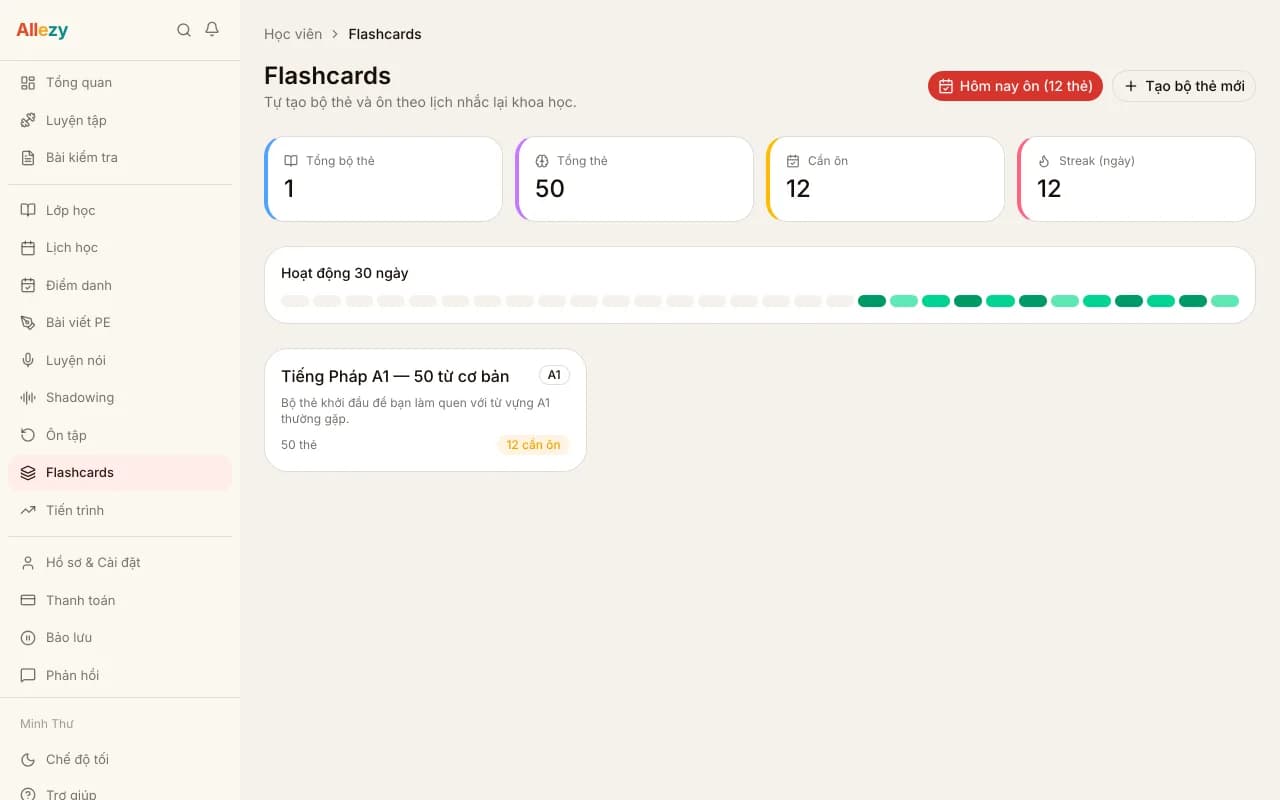1280x800 pixels.
Task: Open Hồ sơ & Cài đặt
Action: (120, 563)
